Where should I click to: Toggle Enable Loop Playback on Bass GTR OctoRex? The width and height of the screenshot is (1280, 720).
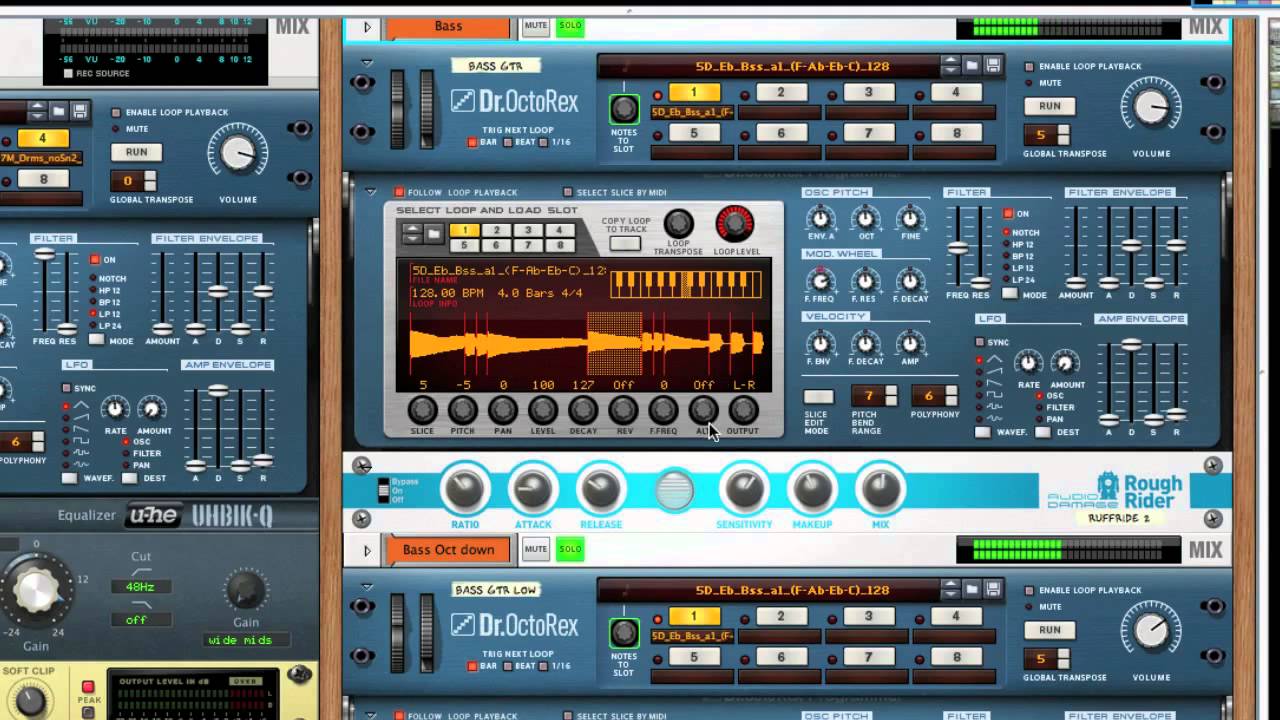1029,67
